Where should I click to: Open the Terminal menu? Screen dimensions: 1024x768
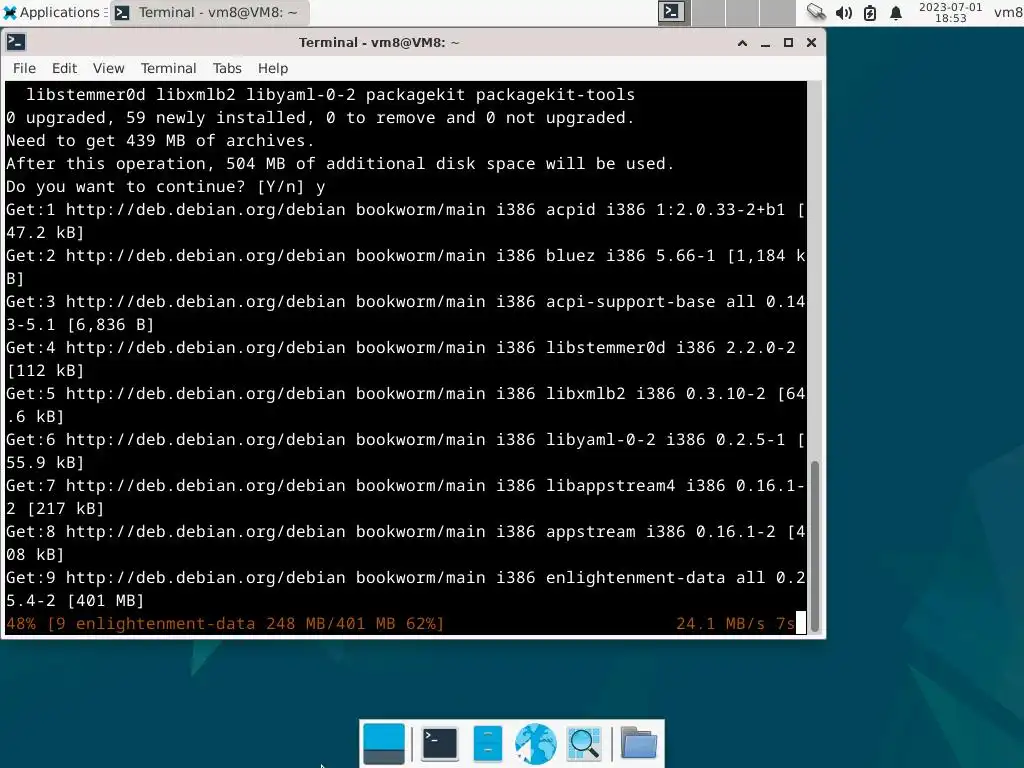[x=168, y=68]
